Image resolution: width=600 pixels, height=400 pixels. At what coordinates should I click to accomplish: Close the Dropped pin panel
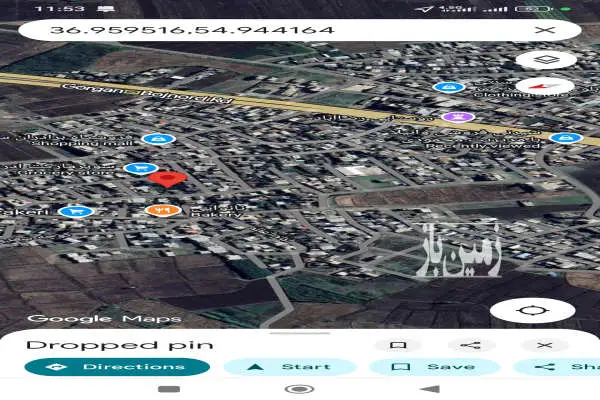(545, 345)
